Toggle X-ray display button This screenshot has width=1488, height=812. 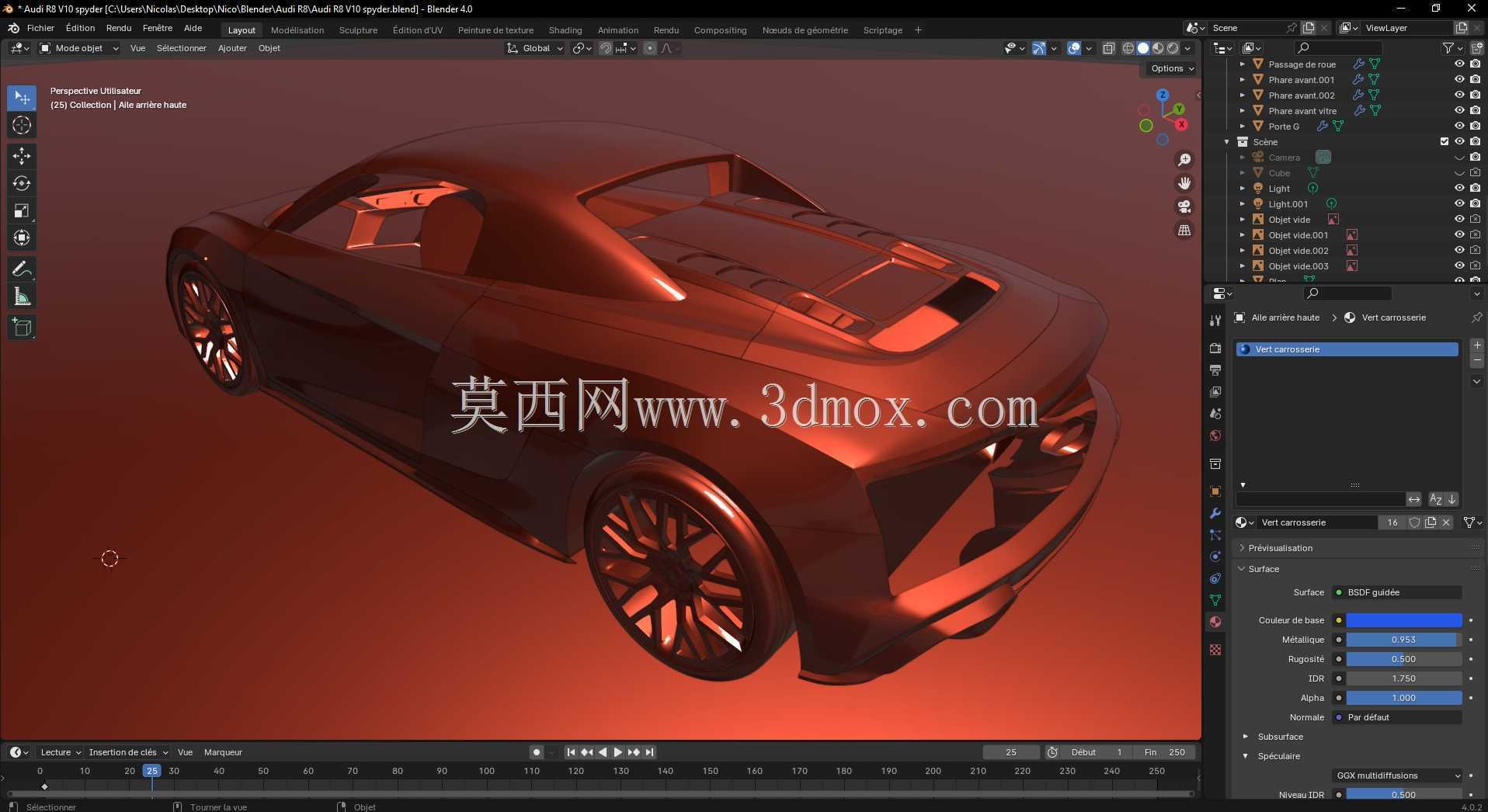(1108, 48)
